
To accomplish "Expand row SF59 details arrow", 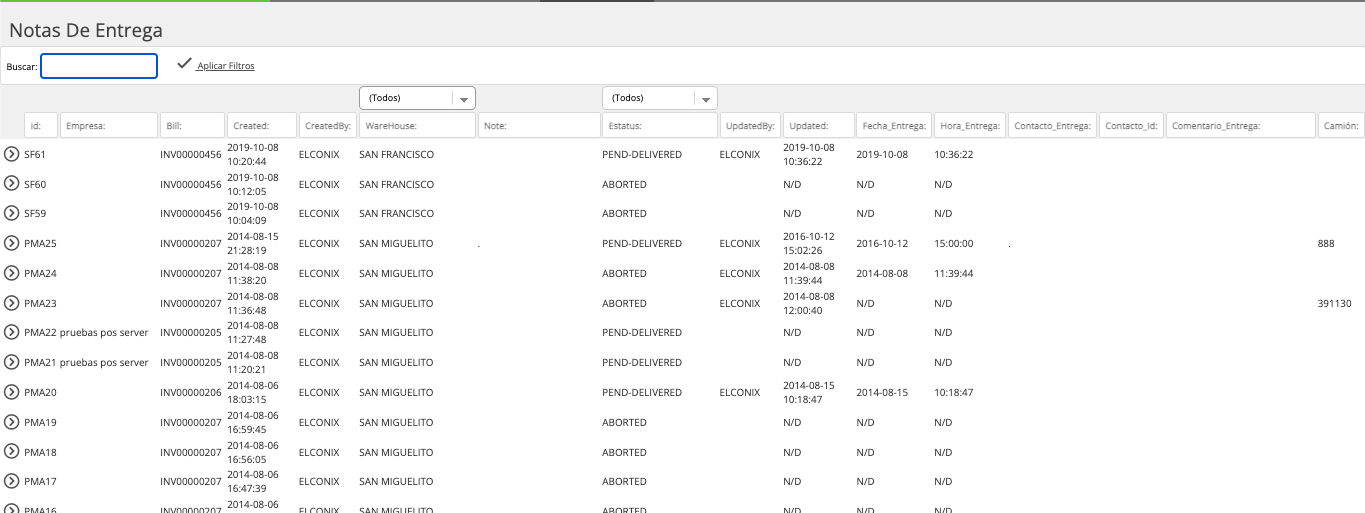I will click(x=12, y=213).
